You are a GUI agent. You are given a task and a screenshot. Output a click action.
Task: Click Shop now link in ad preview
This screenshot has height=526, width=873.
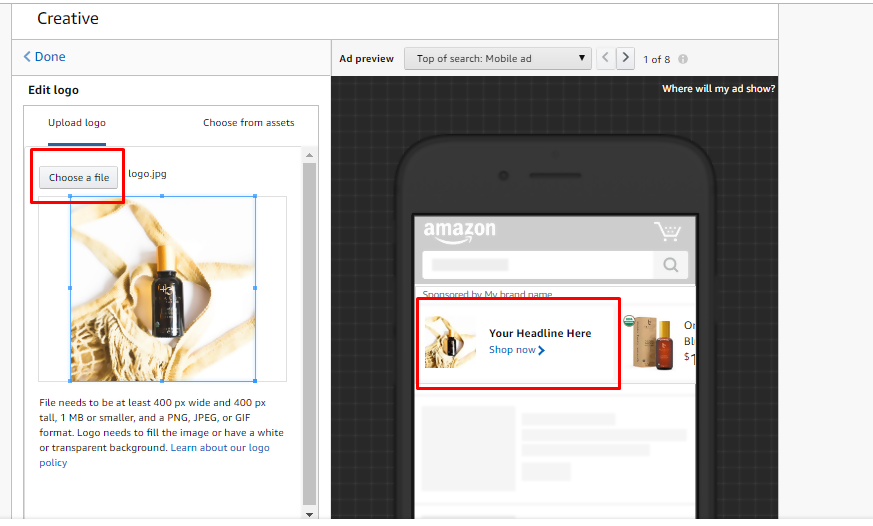(517, 350)
